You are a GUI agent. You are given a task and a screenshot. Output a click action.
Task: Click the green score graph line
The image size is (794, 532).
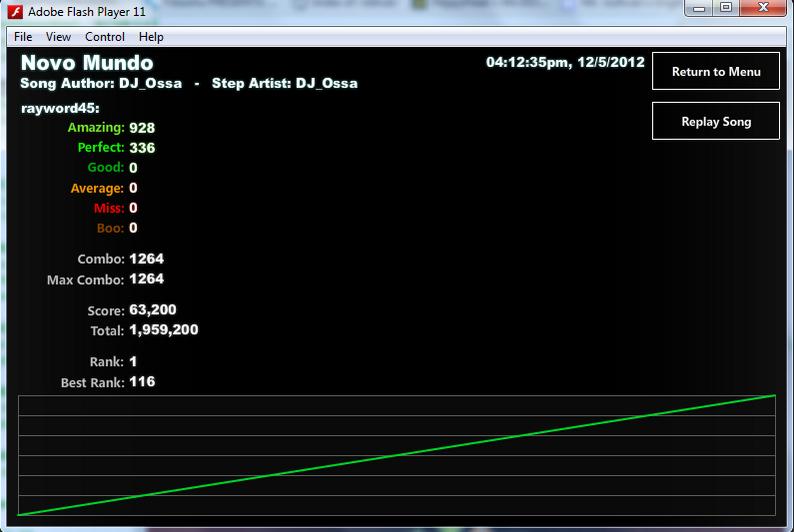tap(396, 455)
